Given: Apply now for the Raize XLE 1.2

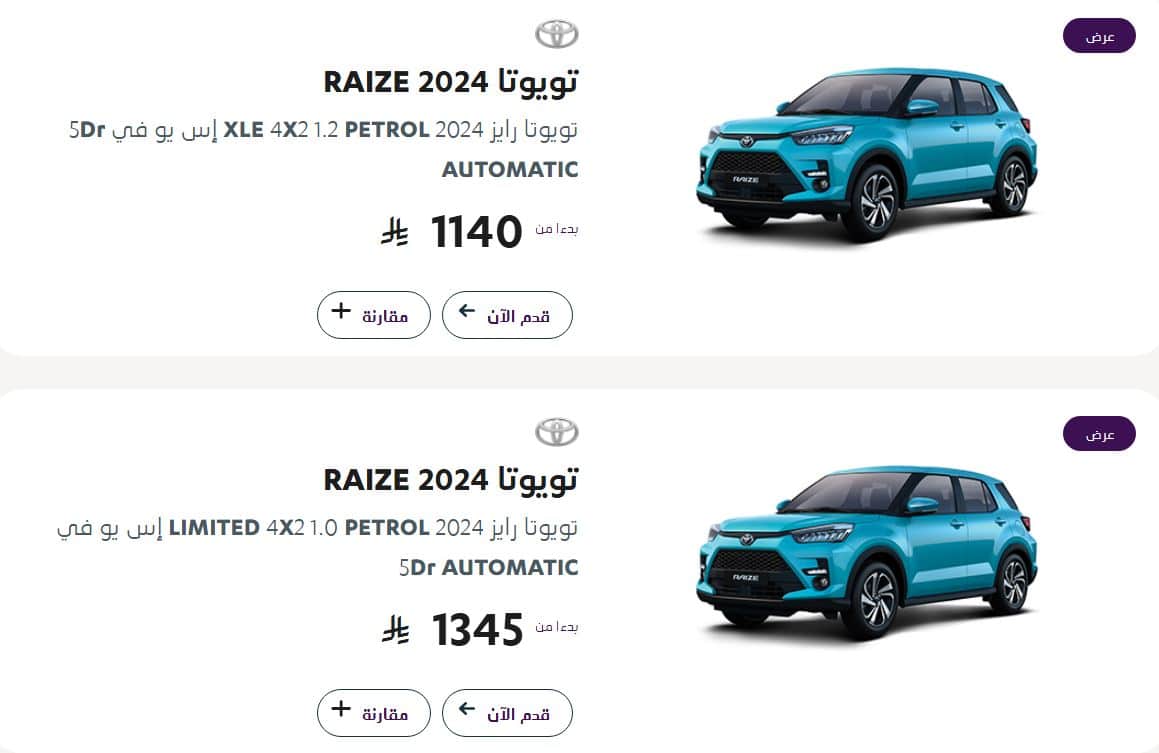Looking at the screenshot, I should click(x=507, y=315).
